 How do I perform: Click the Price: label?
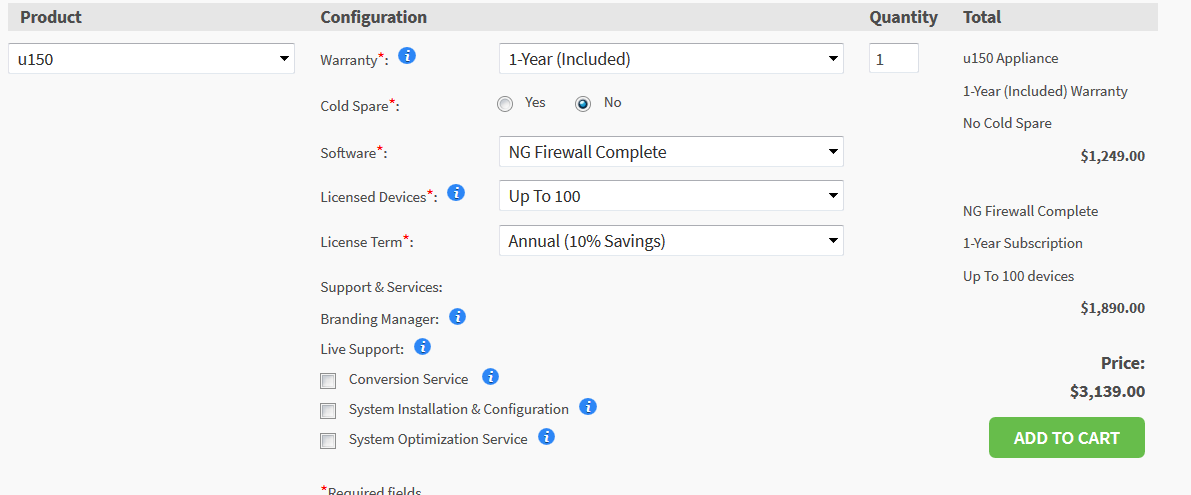coord(1123,363)
